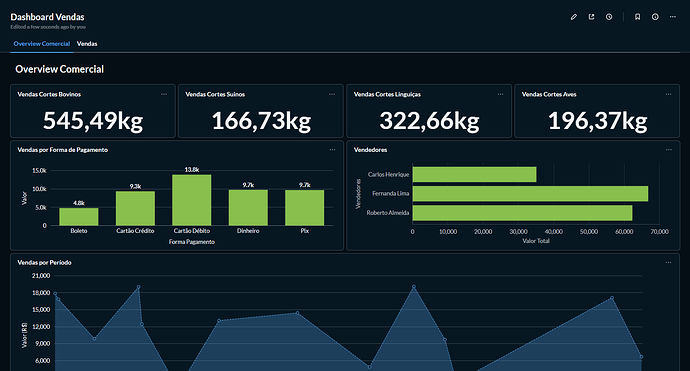690x371 pixels.
Task: Click the Dinheiro axis label
Action: [248, 231]
